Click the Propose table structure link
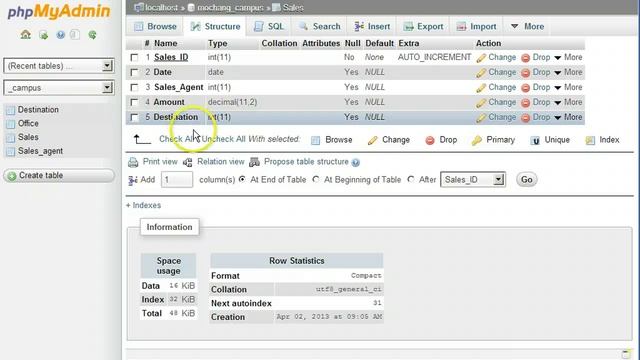This screenshot has width=640, height=360. 306,162
